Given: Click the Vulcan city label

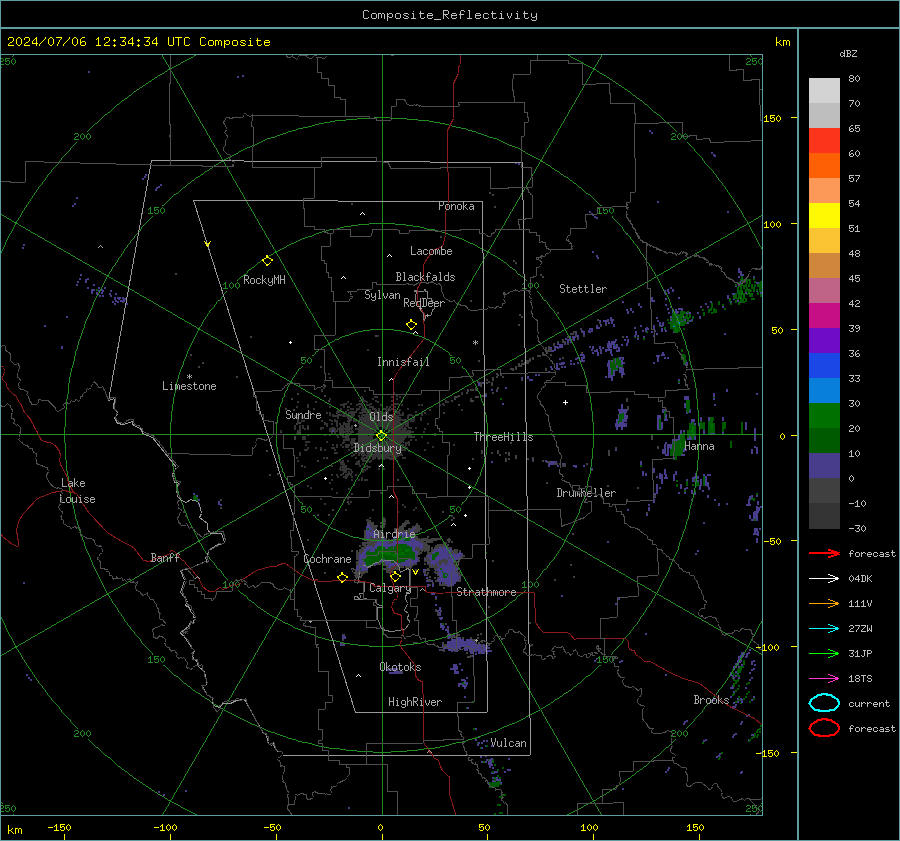Looking at the screenshot, I should [x=508, y=743].
